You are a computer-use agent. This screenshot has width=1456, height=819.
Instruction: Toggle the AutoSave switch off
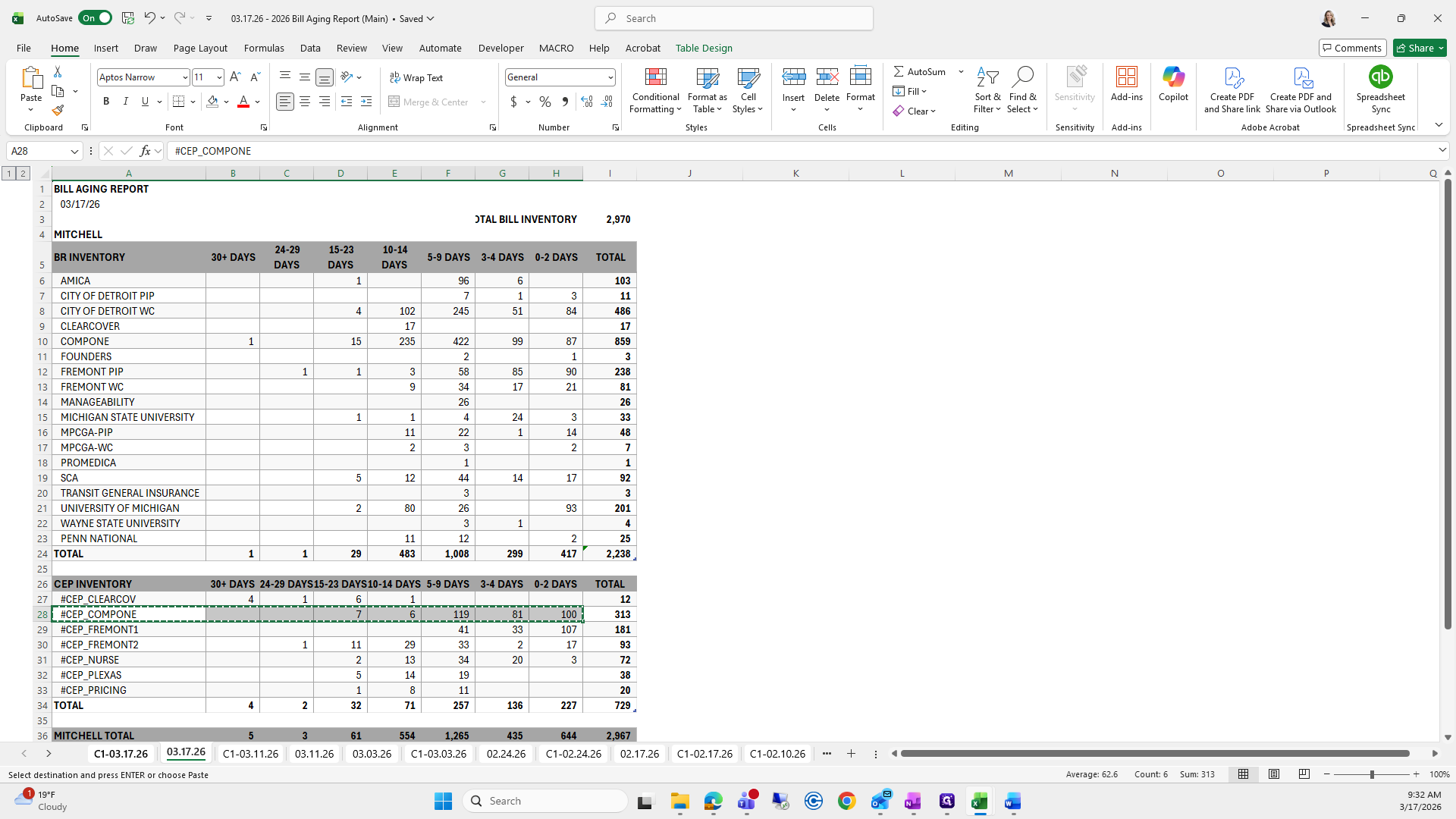pyautogui.click(x=96, y=18)
